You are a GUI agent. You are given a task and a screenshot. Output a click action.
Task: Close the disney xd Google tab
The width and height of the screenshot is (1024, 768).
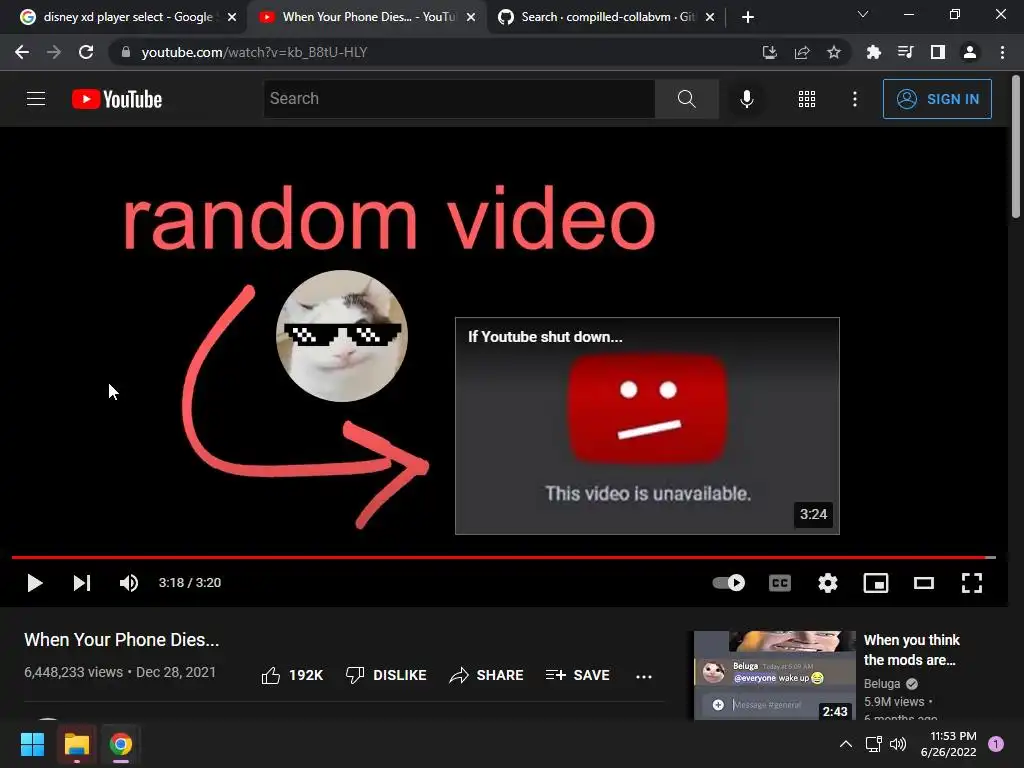click(232, 17)
